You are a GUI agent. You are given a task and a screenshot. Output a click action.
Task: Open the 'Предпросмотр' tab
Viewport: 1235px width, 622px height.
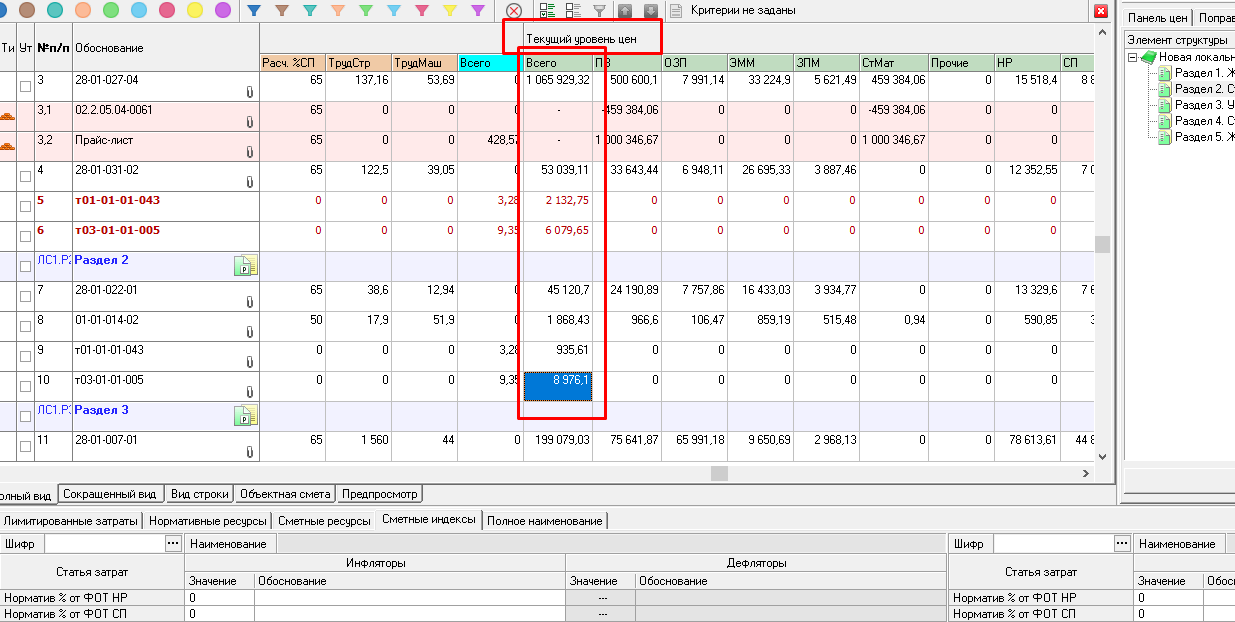click(x=380, y=494)
